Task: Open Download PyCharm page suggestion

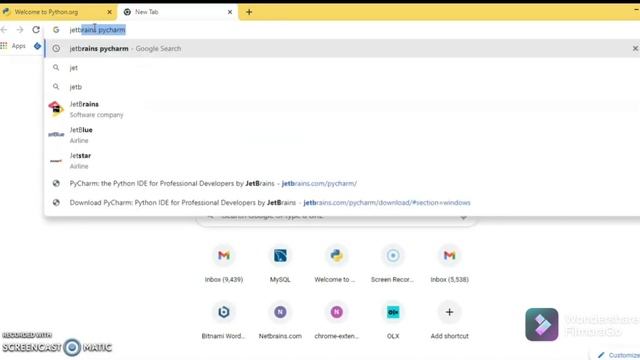Action: click(x=343, y=202)
